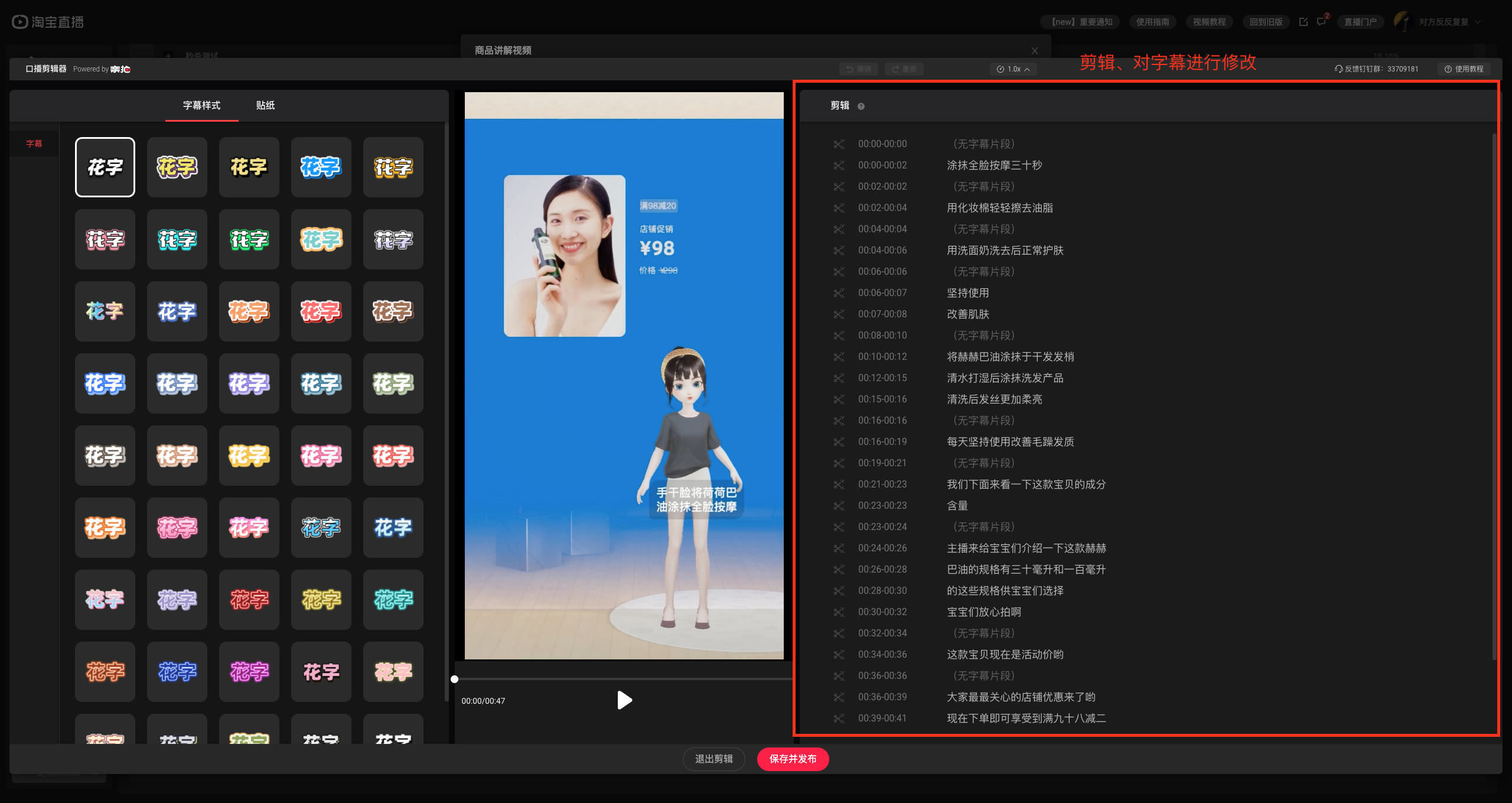
Task: Click the external link icon in header
Action: coord(1304,22)
